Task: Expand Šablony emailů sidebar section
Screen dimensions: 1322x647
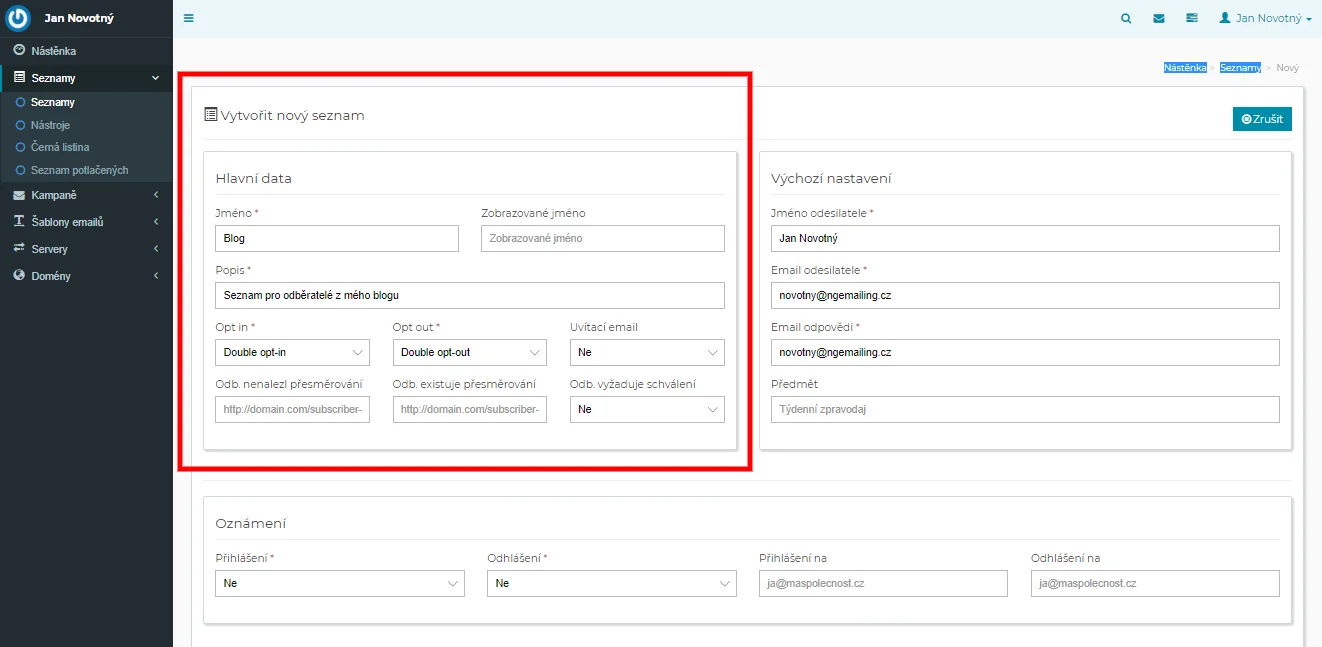Action: (x=85, y=222)
